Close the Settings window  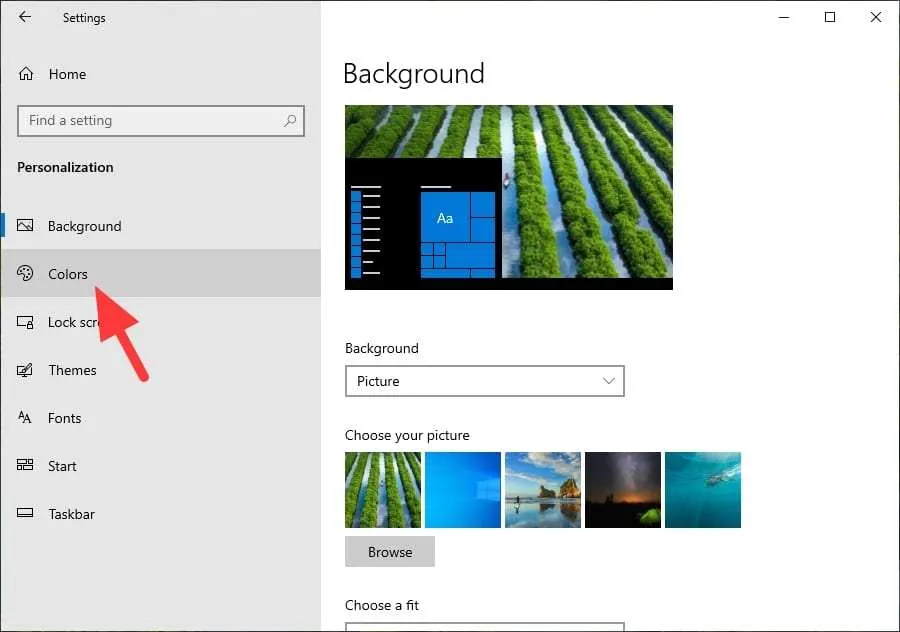tap(876, 17)
